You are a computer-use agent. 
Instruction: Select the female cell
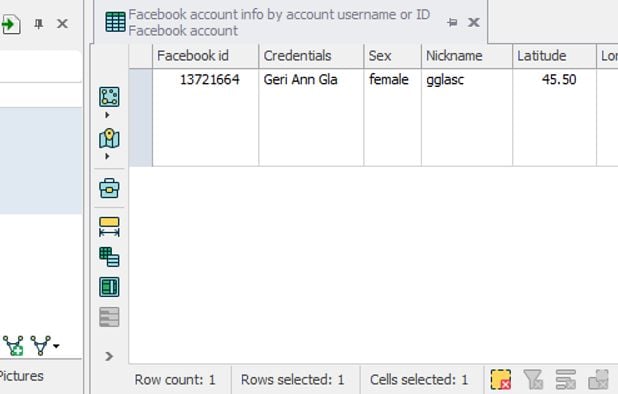coord(392,117)
